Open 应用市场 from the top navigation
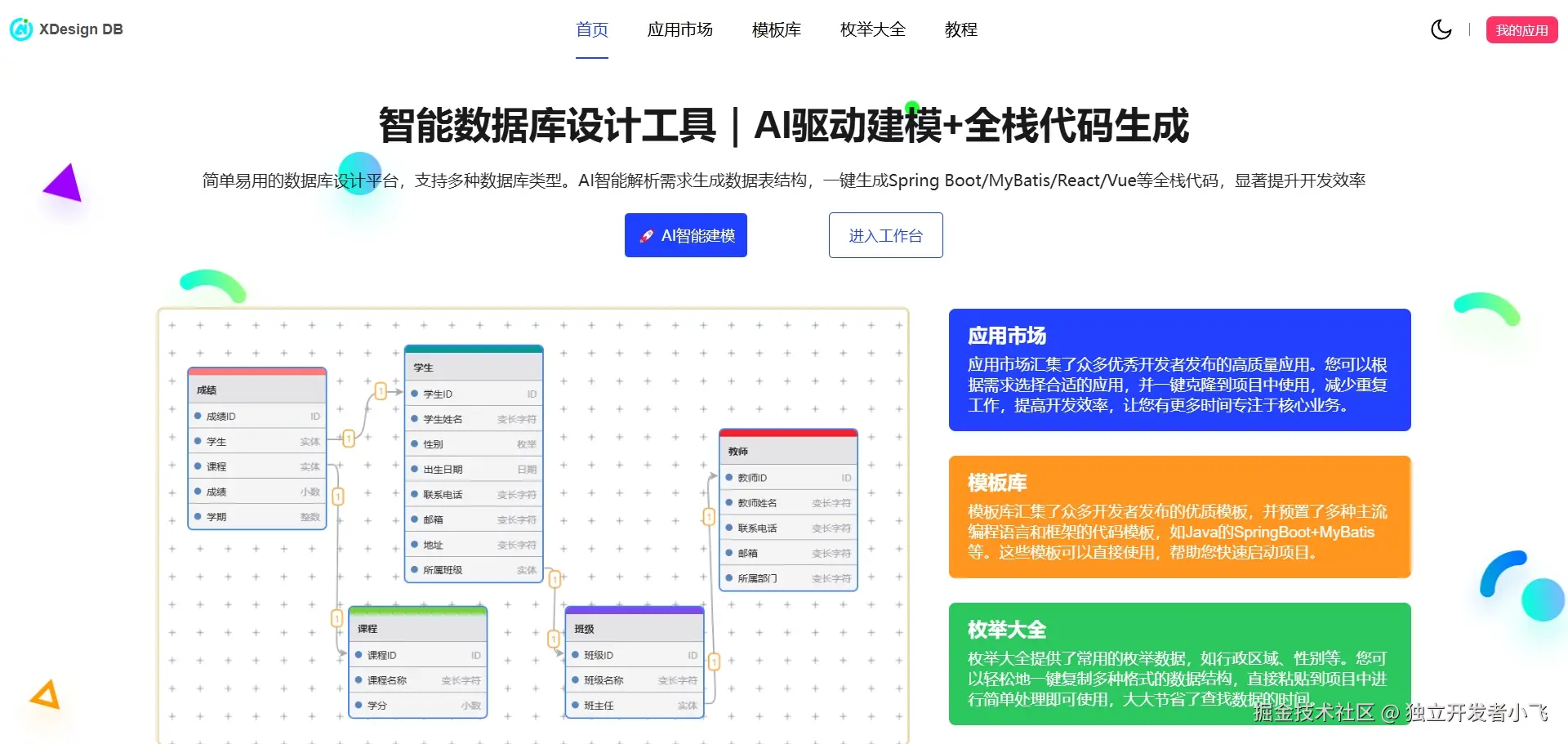 (x=679, y=30)
